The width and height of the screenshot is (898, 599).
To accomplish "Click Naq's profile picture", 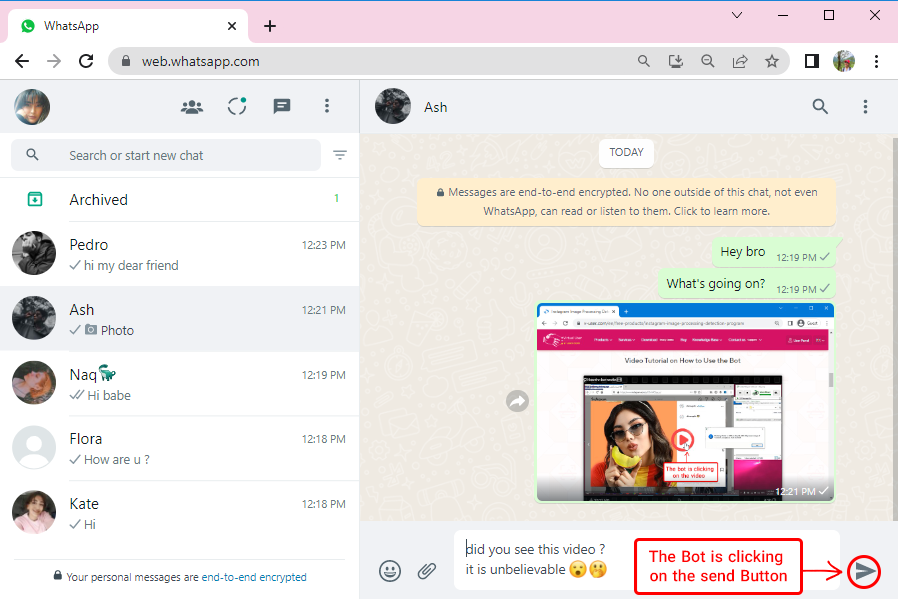I will coord(34,383).
